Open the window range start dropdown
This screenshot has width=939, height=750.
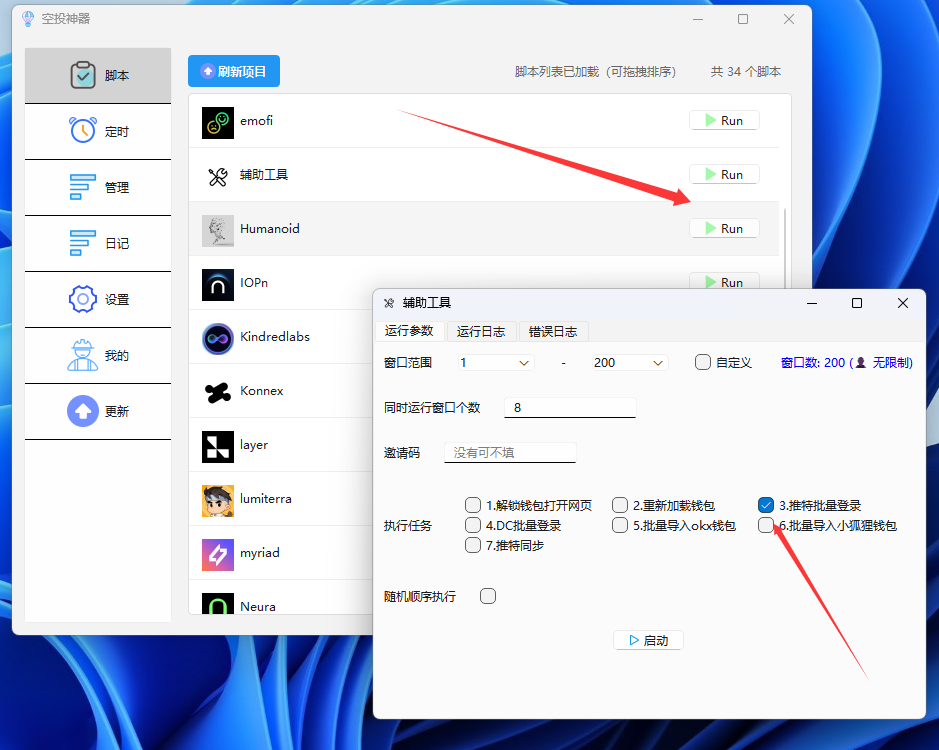point(495,362)
